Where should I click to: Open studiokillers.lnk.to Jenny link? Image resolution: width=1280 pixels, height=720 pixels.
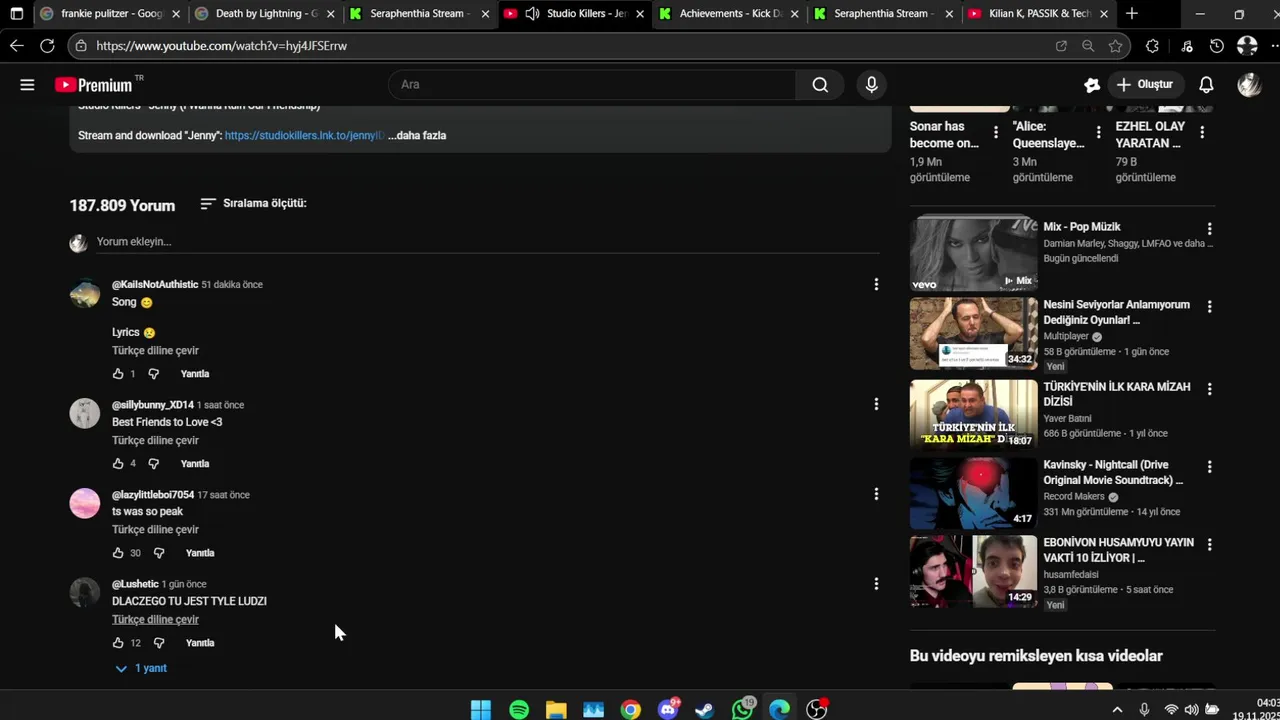point(304,135)
